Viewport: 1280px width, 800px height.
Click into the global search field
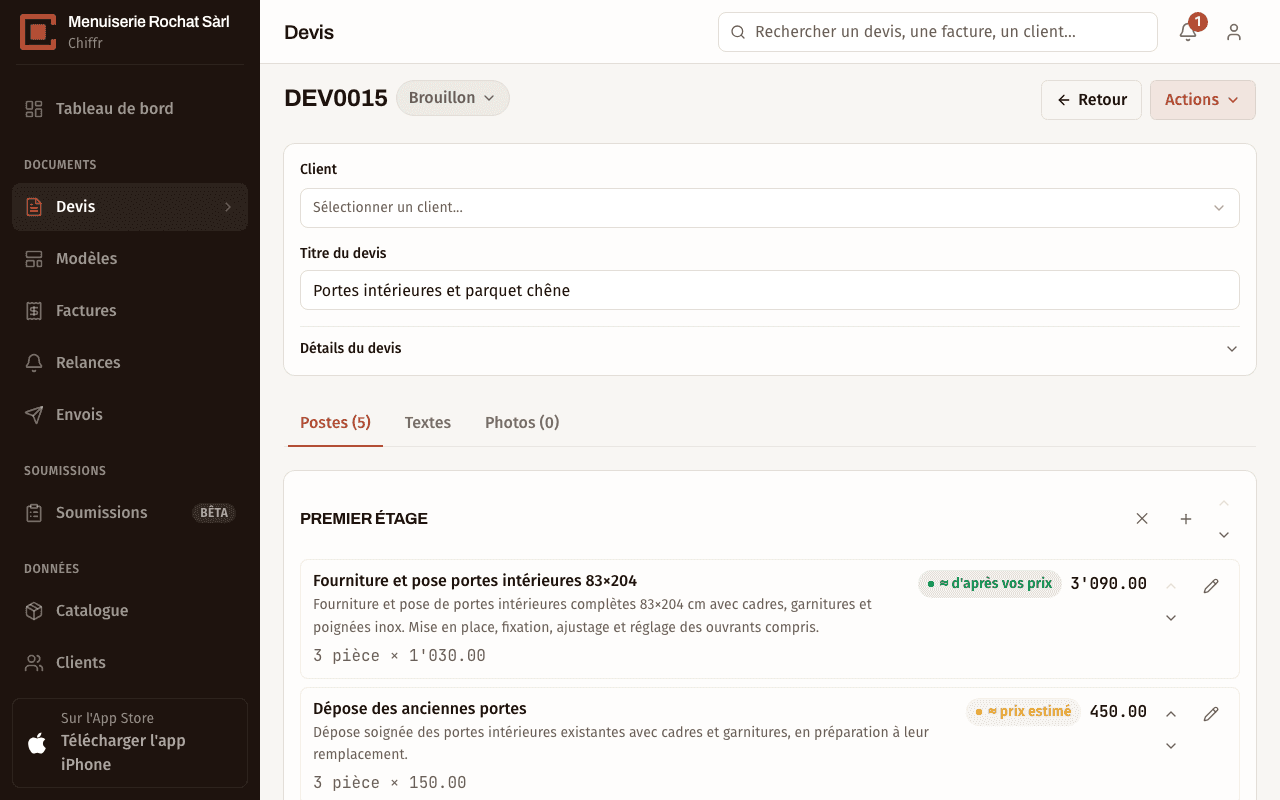938,32
